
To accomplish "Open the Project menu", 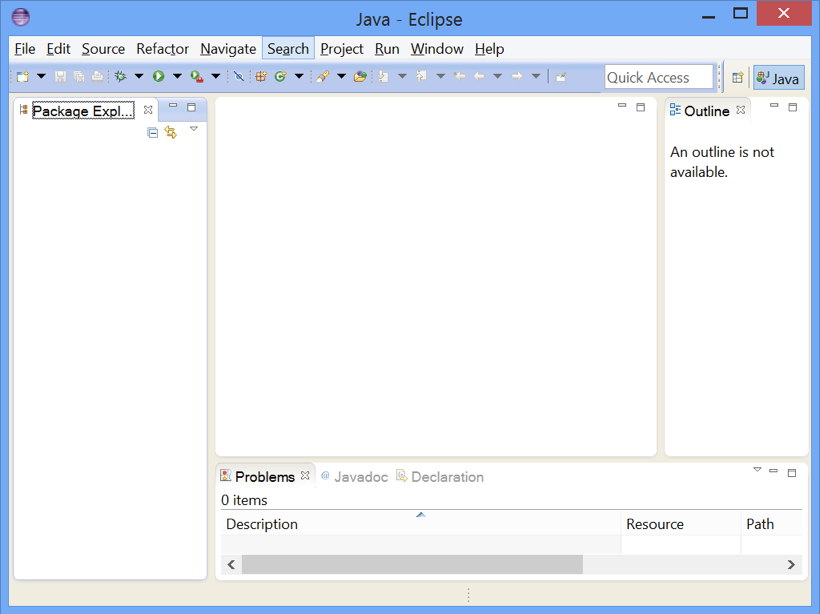I will (341, 49).
